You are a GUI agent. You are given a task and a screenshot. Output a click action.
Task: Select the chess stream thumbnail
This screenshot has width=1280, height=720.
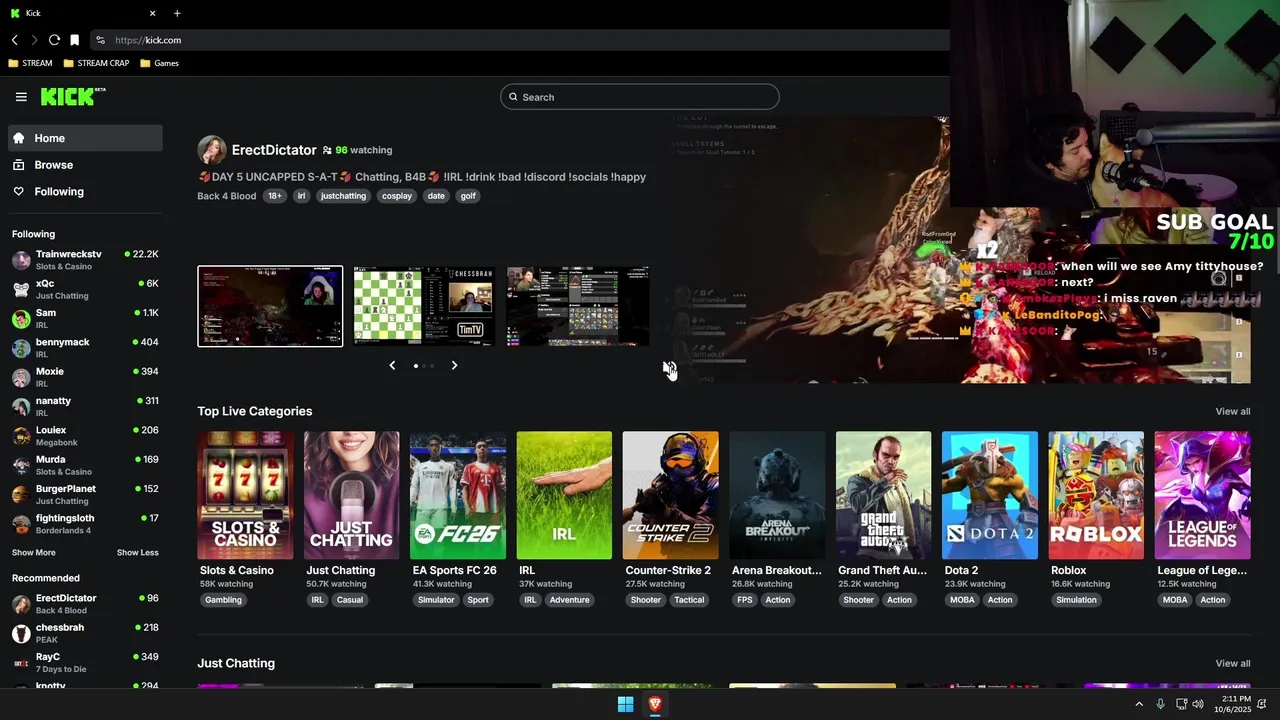(424, 306)
